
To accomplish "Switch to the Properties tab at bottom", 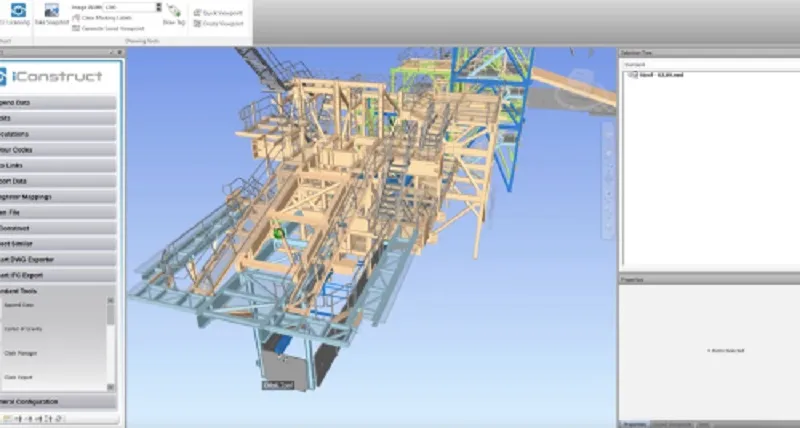I will [x=635, y=424].
